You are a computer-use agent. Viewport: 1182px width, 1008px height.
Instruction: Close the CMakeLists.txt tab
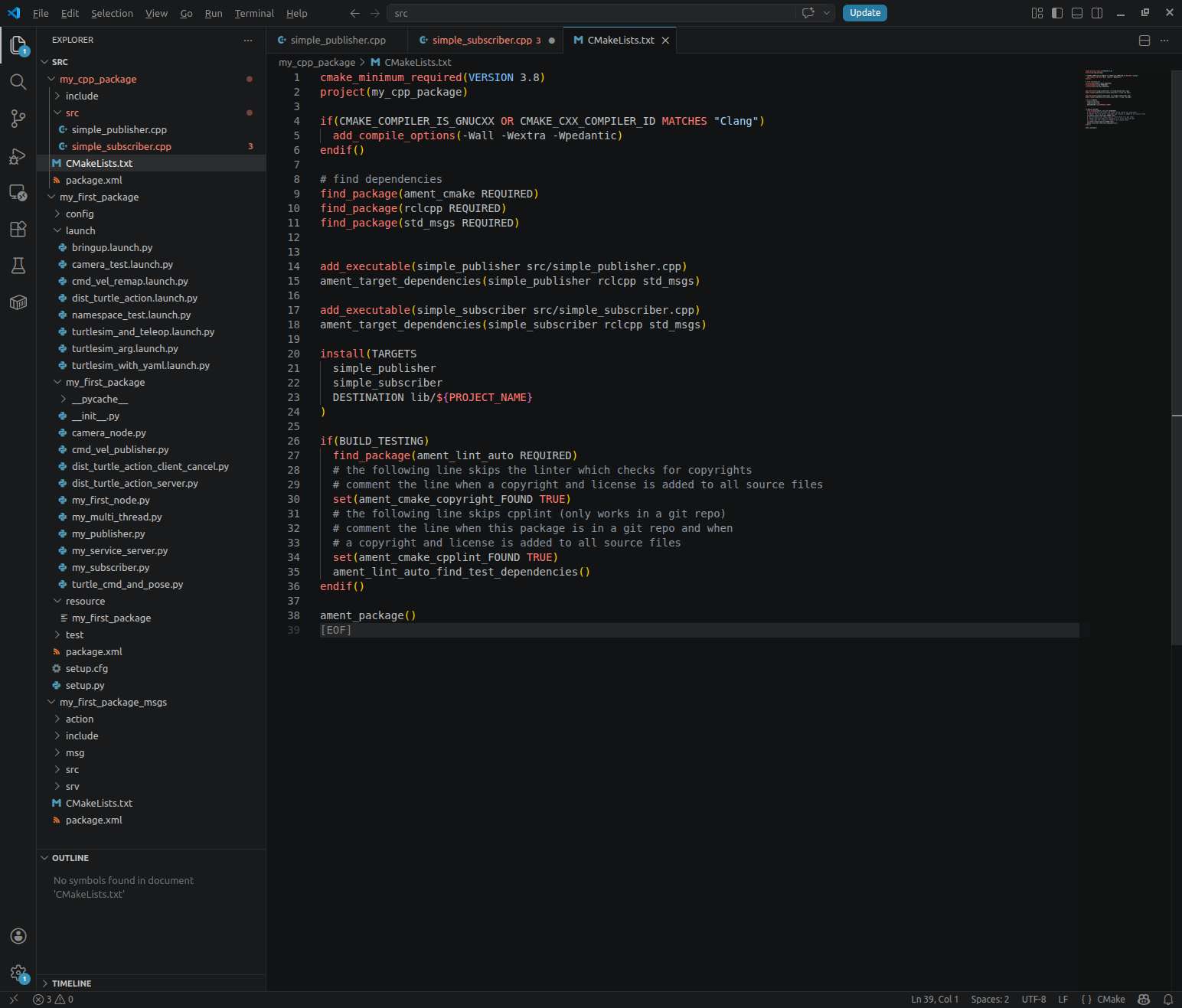click(665, 41)
